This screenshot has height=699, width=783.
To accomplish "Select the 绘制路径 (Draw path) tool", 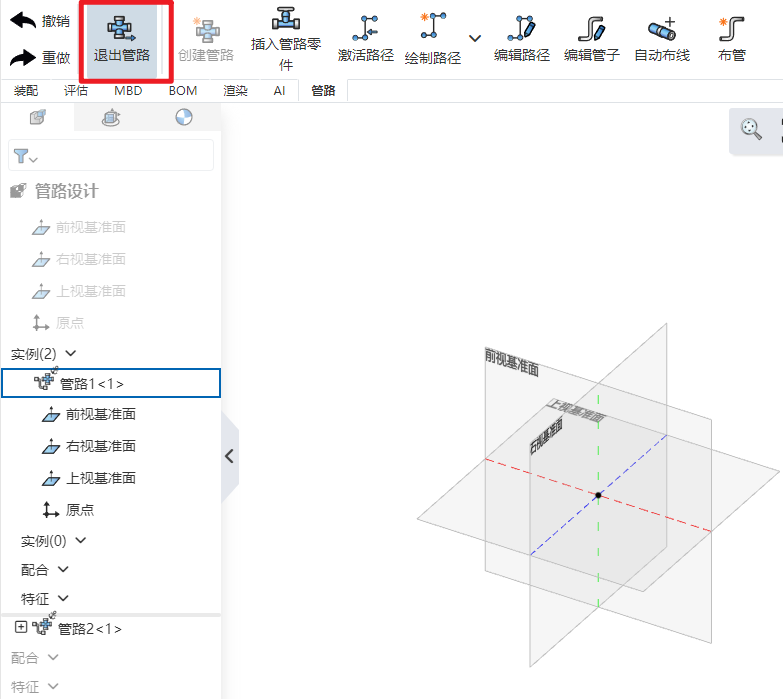I will pyautogui.click(x=433, y=40).
